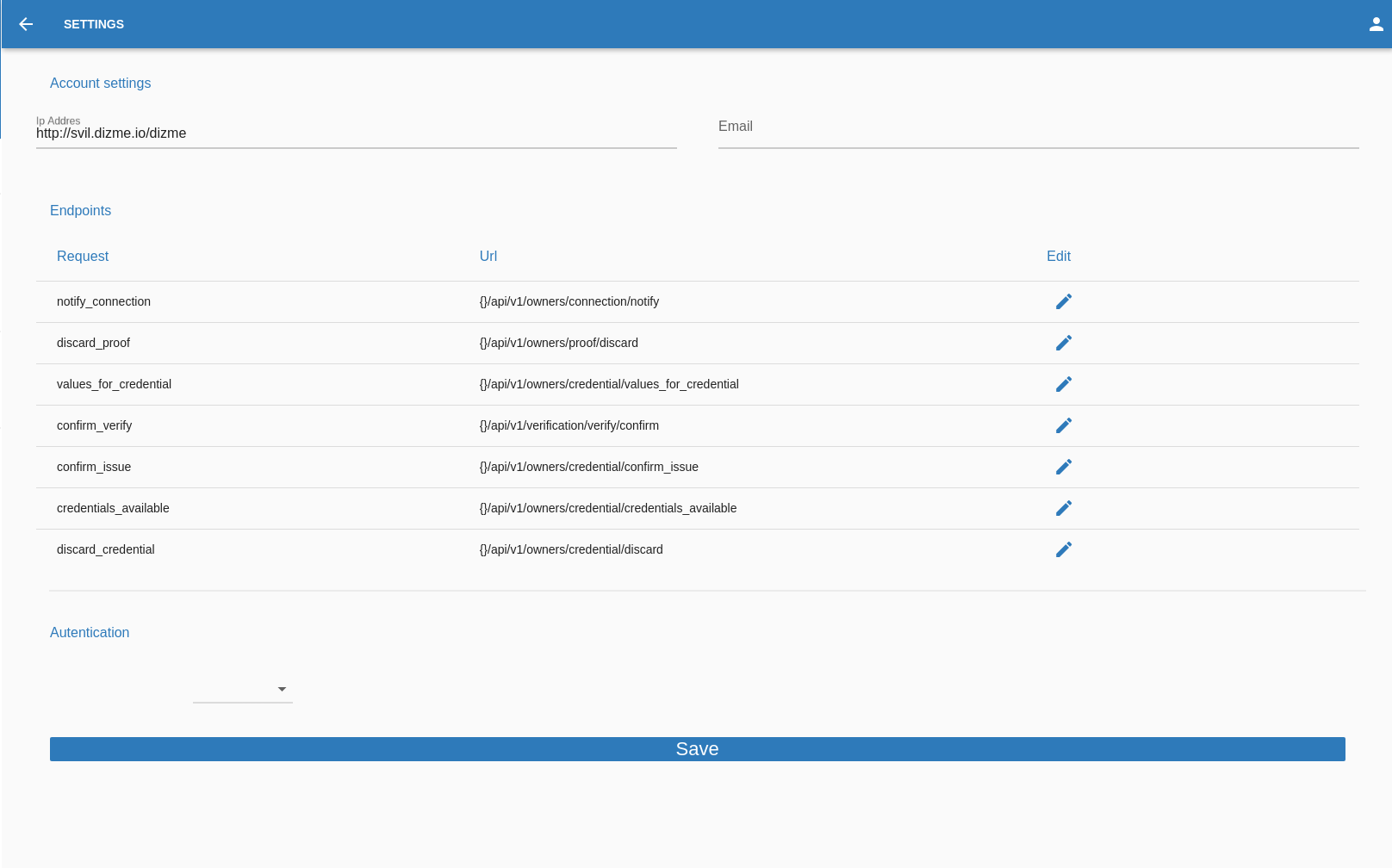This screenshot has width=1392, height=868.
Task: Click the Url column header
Action: pos(488,256)
